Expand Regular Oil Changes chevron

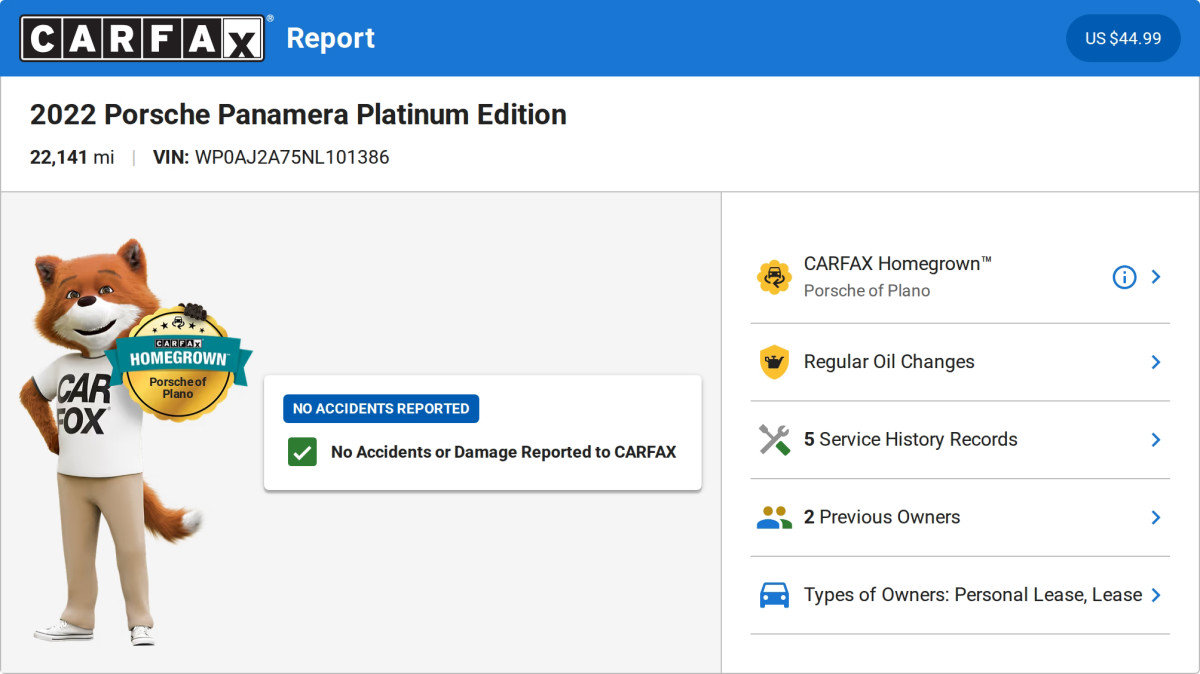[1155, 362]
